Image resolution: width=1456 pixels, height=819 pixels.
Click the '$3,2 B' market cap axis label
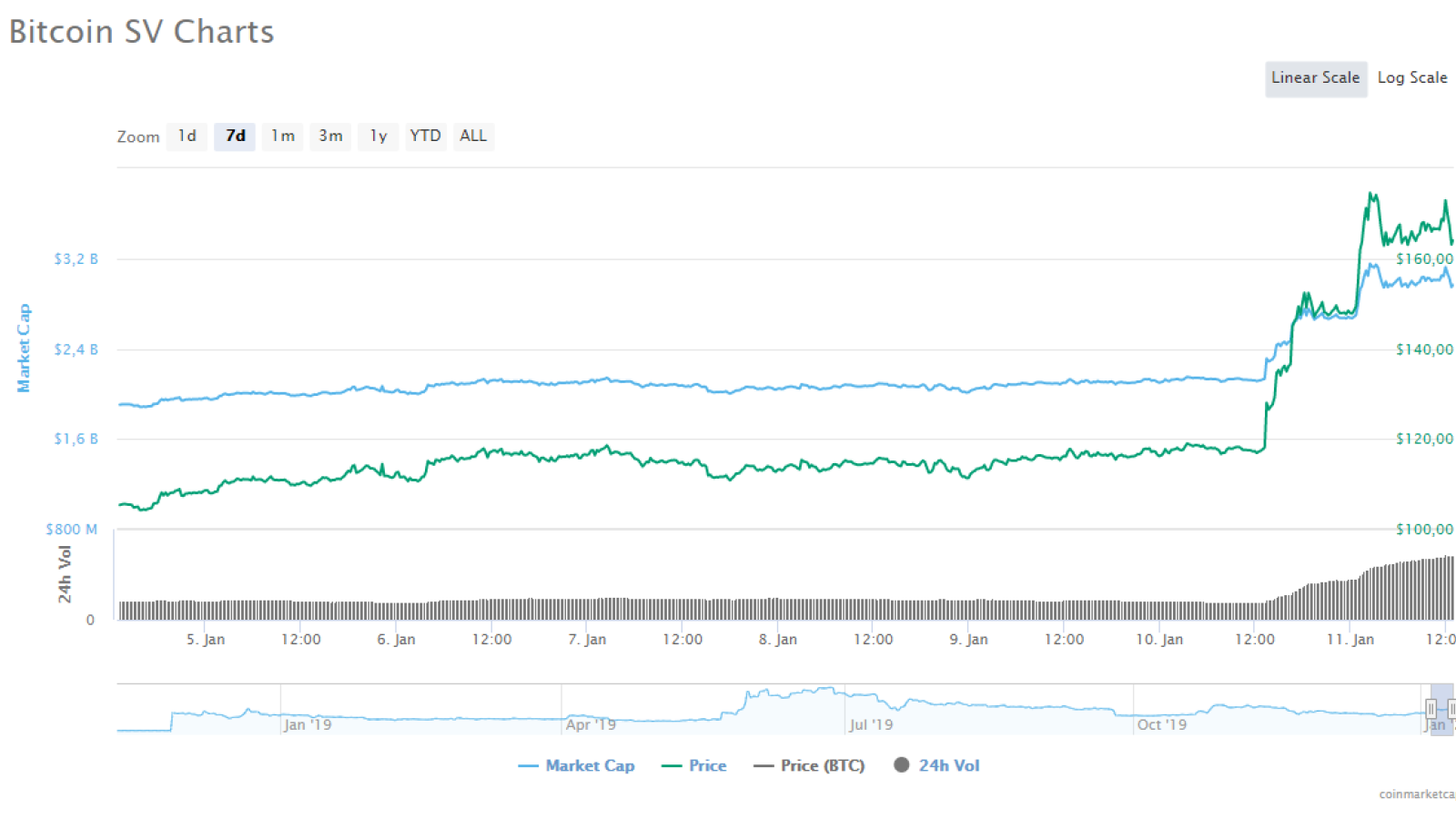coord(76,259)
